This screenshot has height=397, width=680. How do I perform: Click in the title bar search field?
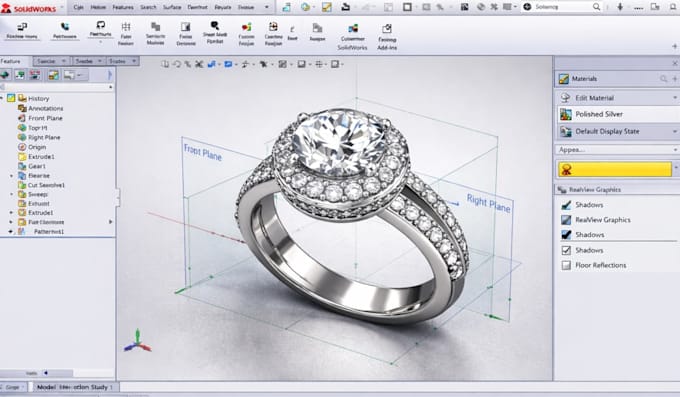click(x=562, y=7)
